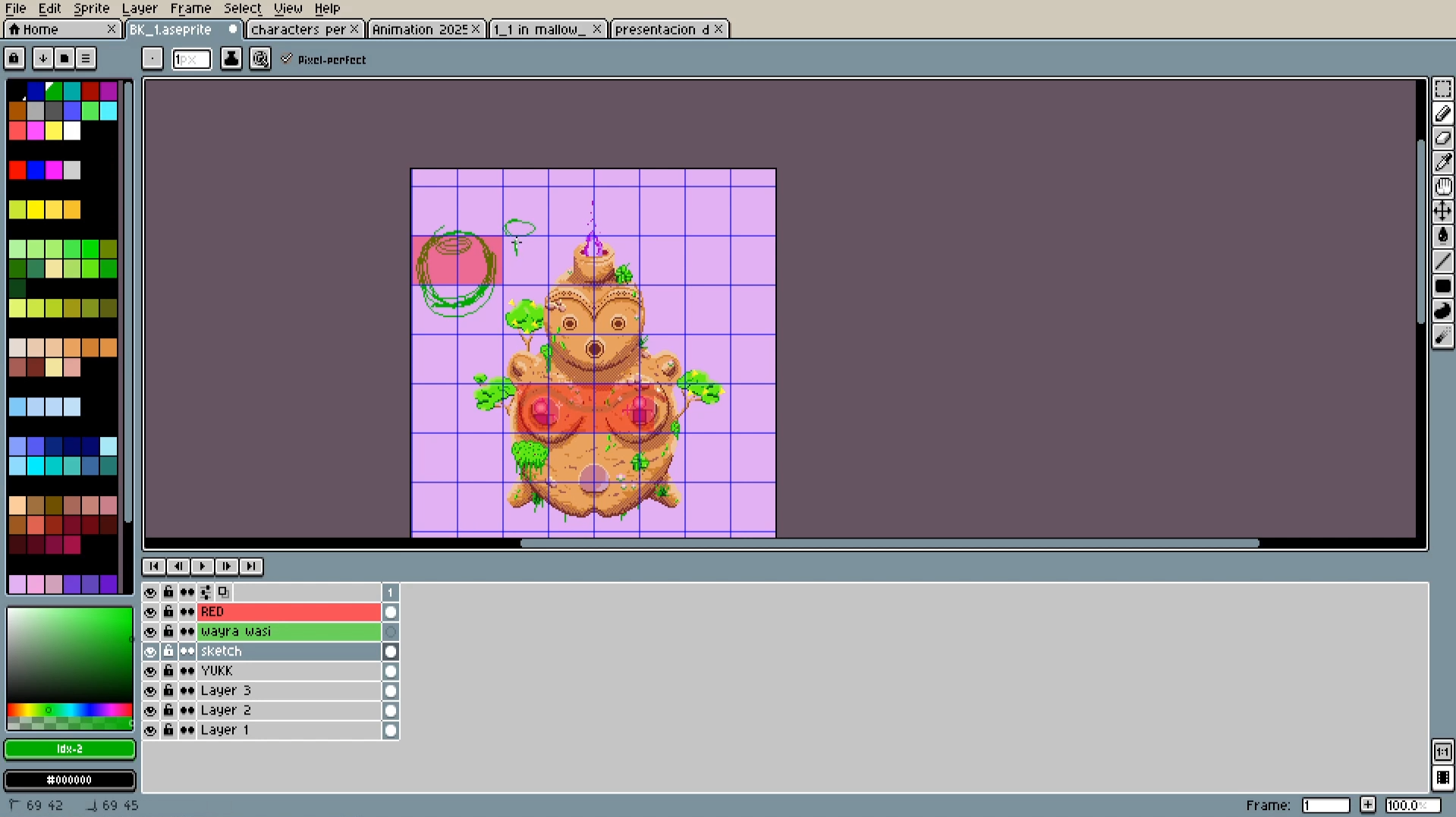Toggle the Pixel-perfect checkbox
The height and width of the screenshot is (817, 1456).
point(287,58)
